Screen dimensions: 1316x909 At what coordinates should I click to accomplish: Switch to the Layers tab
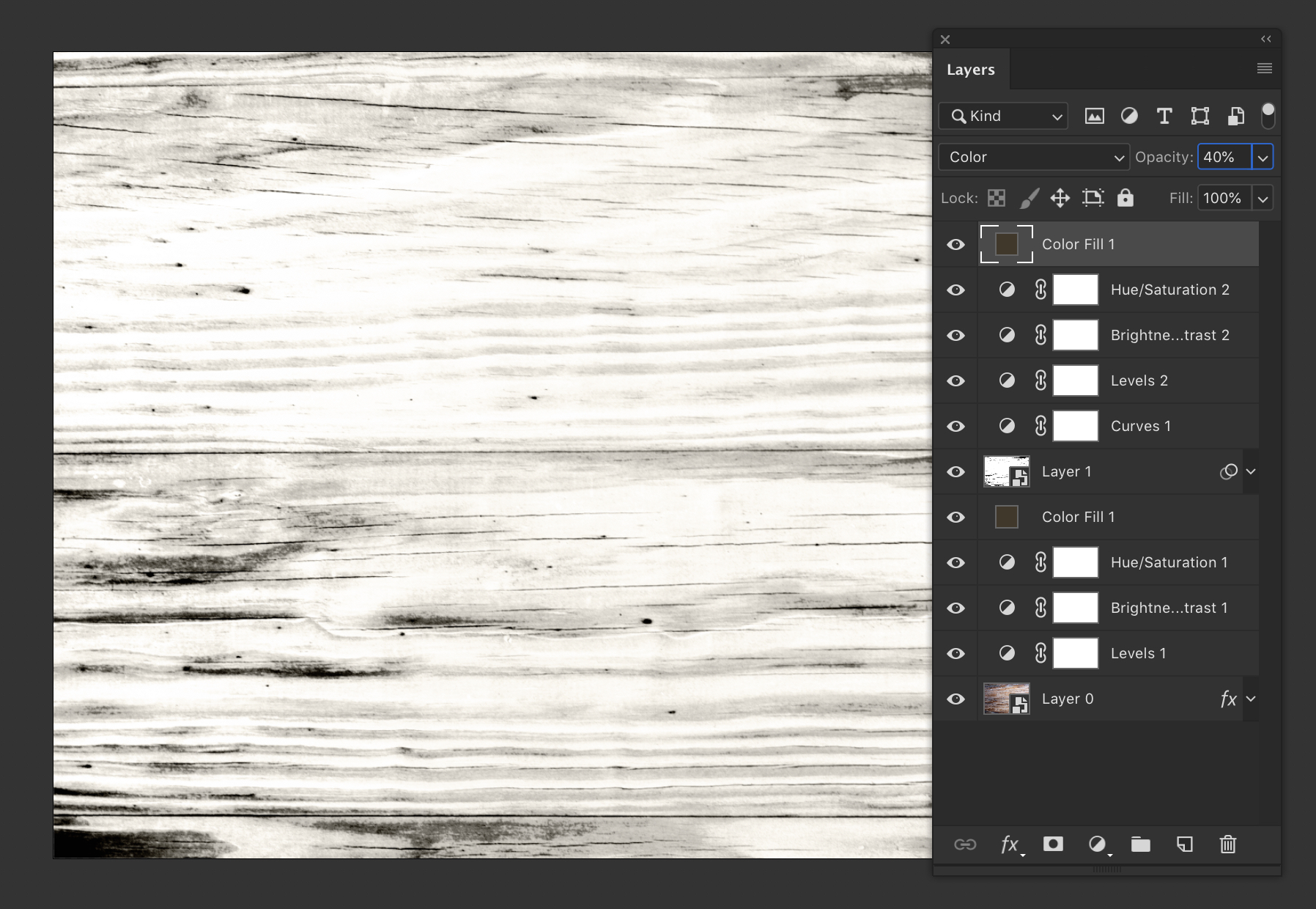point(971,70)
